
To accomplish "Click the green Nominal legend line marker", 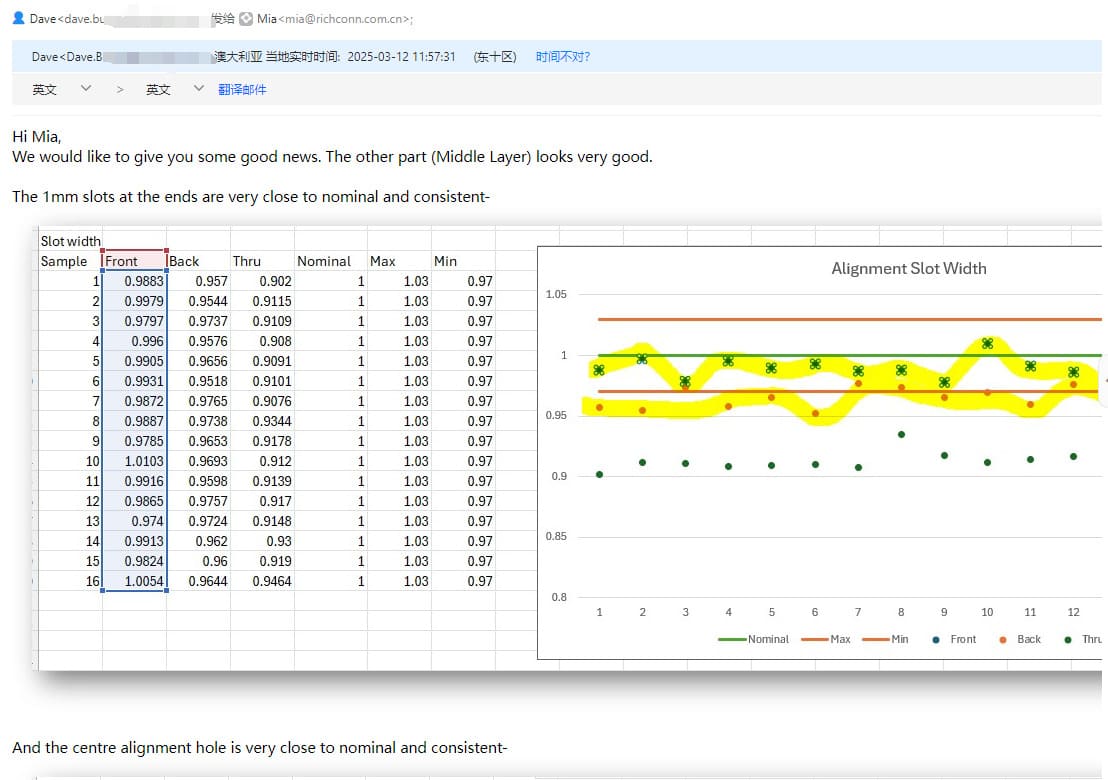I will click(x=732, y=639).
